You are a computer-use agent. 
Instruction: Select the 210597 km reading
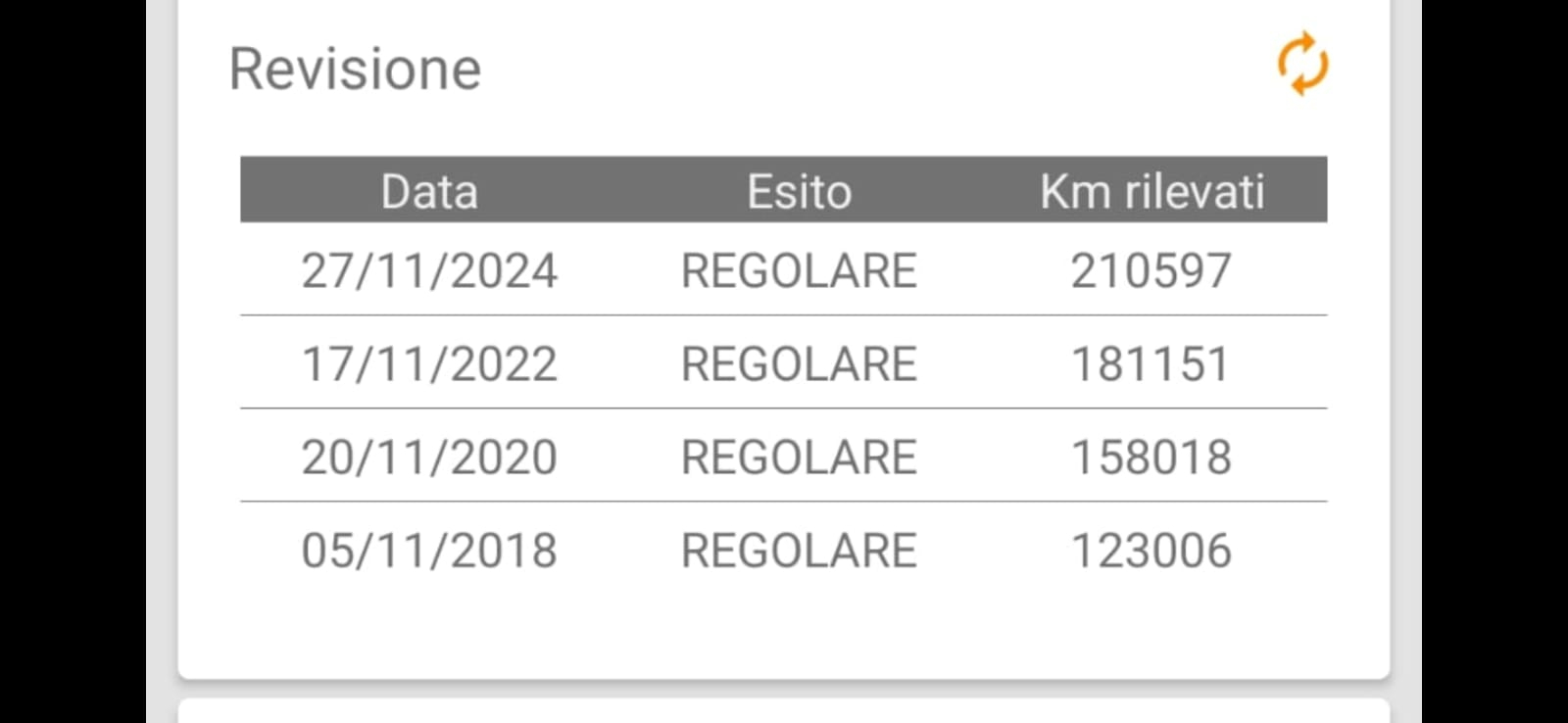click(x=1151, y=271)
